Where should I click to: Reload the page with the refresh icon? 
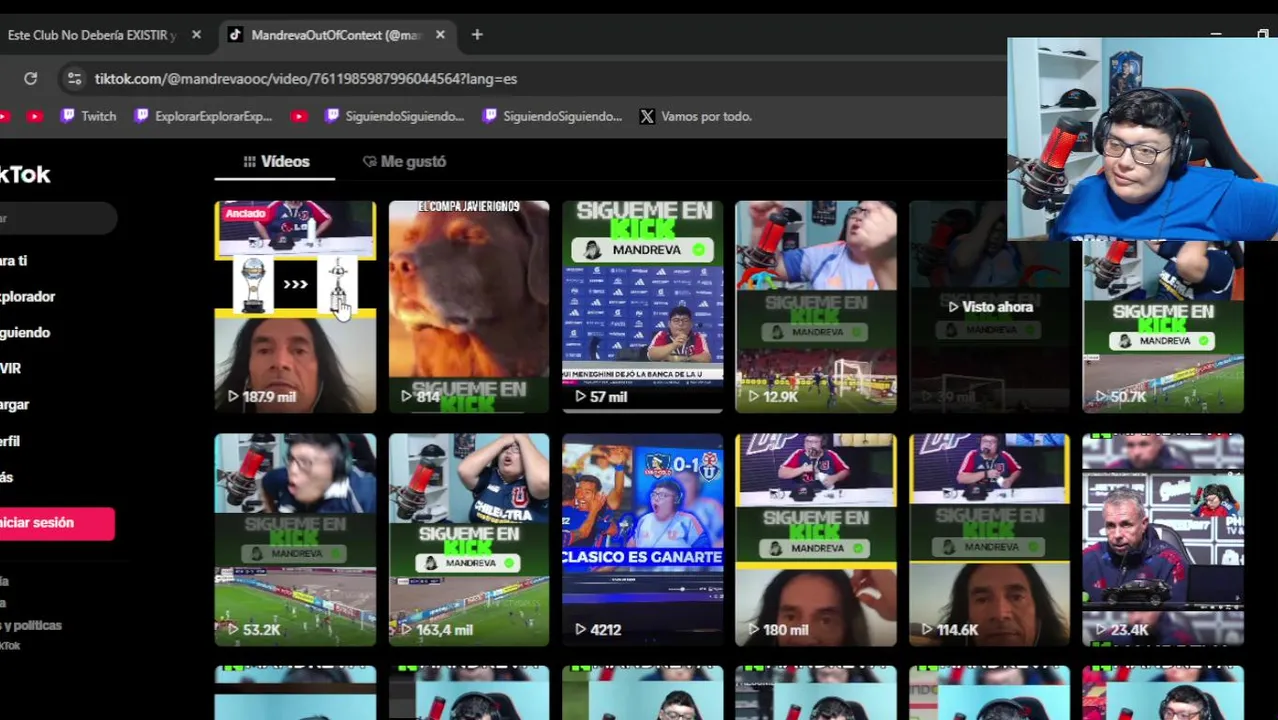(30, 78)
